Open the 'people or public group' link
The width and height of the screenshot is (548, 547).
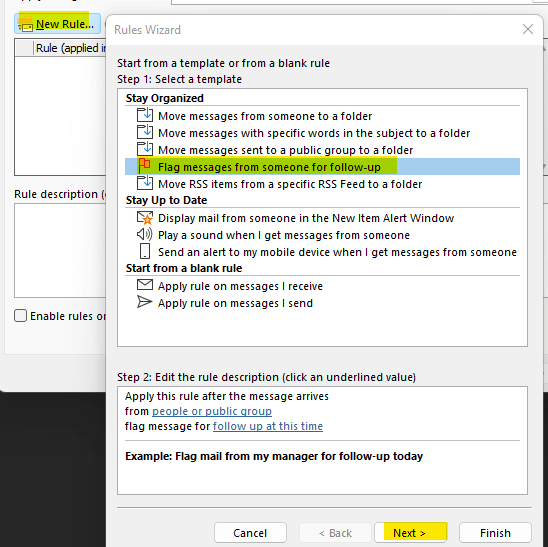[x=212, y=411]
